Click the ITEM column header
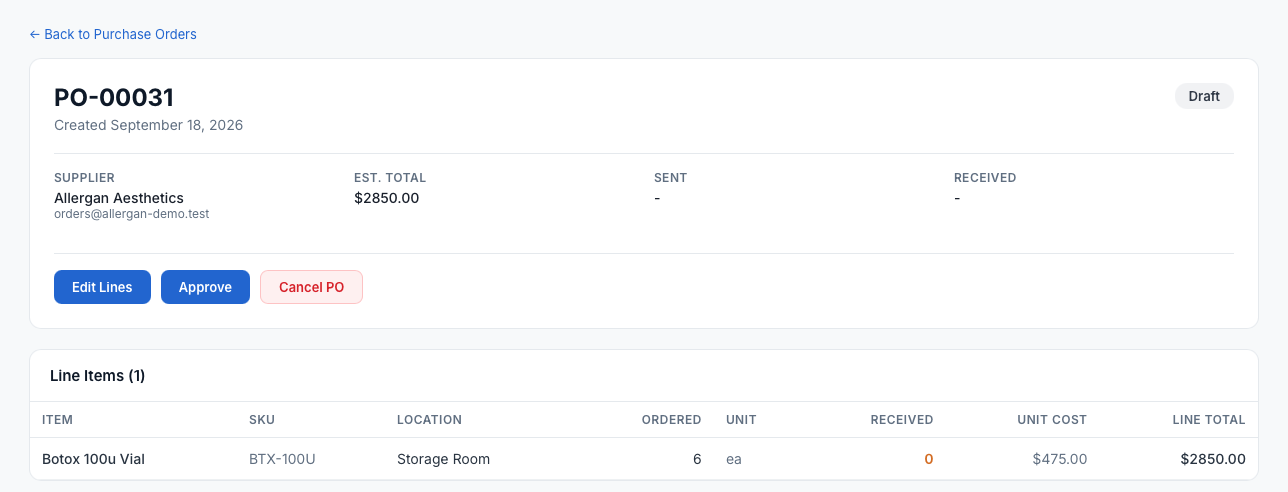 point(57,420)
